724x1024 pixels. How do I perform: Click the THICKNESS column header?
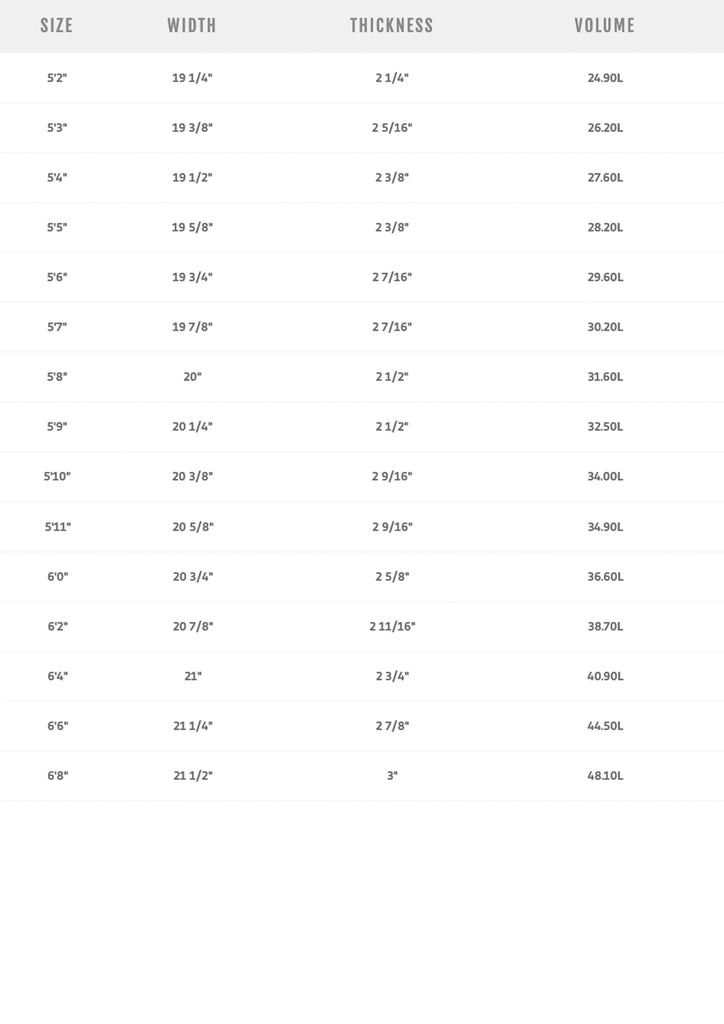click(391, 25)
